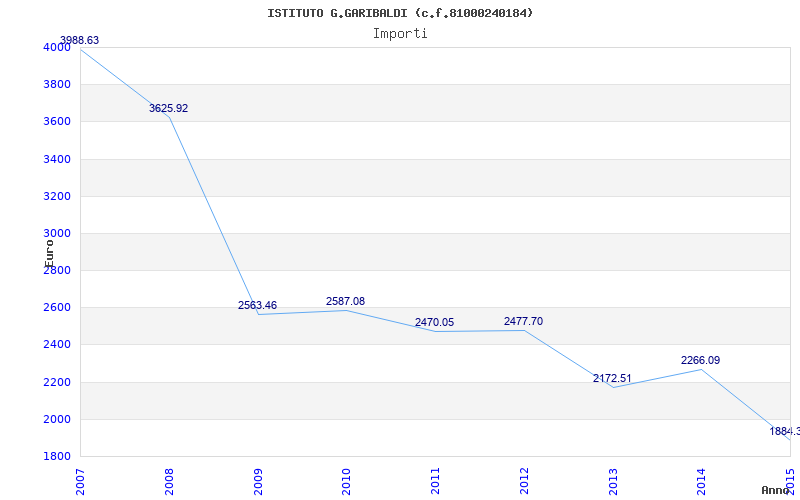The width and height of the screenshot is (800, 500).
Task: Click the y-axis tick label 2000
Action: [x=57, y=419]
